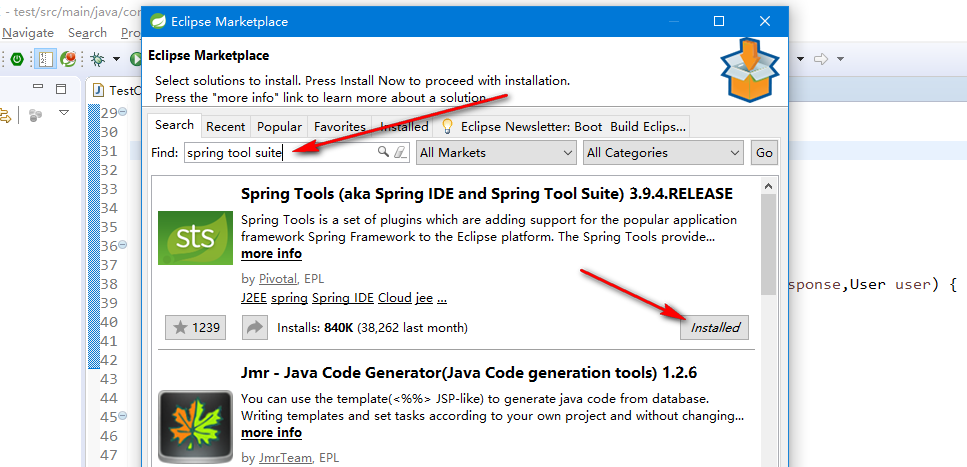Switch to the Popular tab
Image resolution: width=967 pixels, height=467 pixels.
point(279,126)
